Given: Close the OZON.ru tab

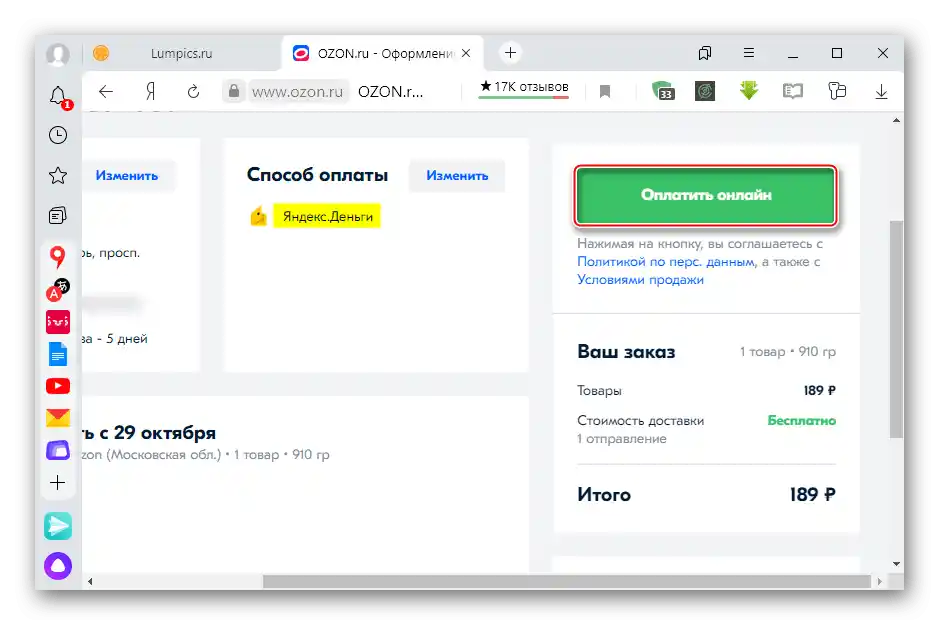Looking at the screenshot, I should click(466, 53).
